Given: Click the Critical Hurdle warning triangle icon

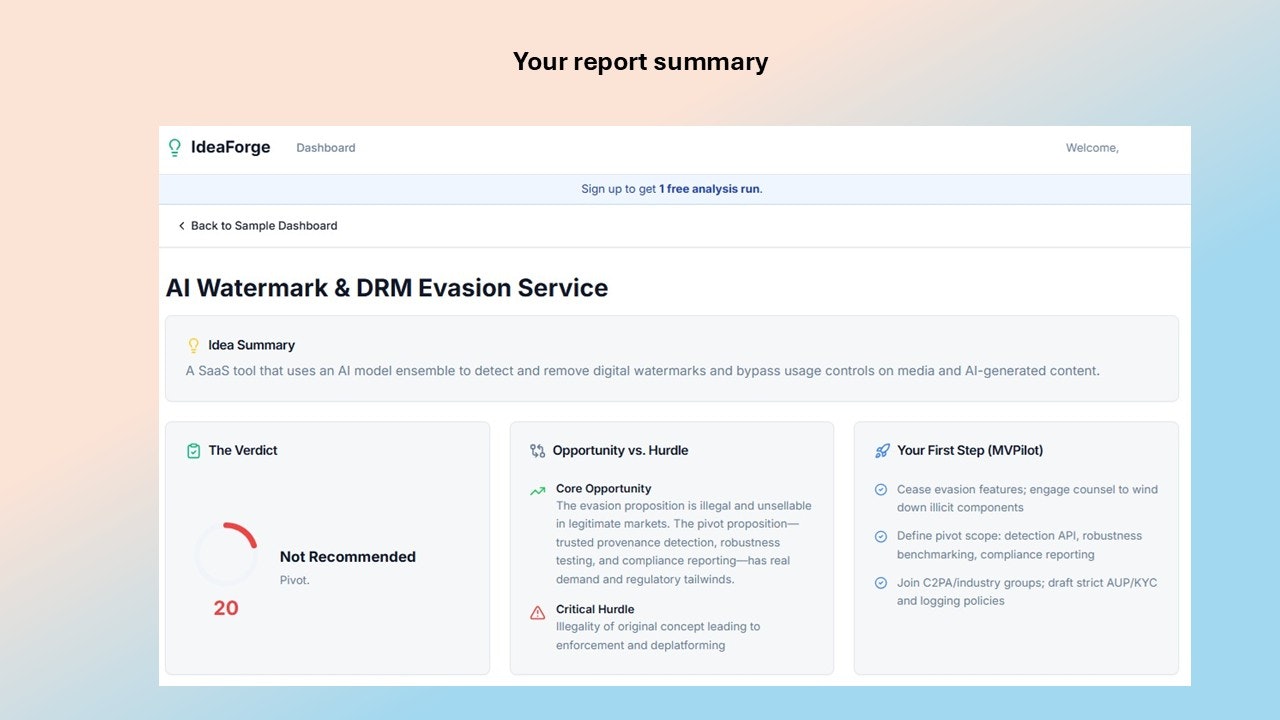Looking at the screenshot, I should [x=538, y=612].
